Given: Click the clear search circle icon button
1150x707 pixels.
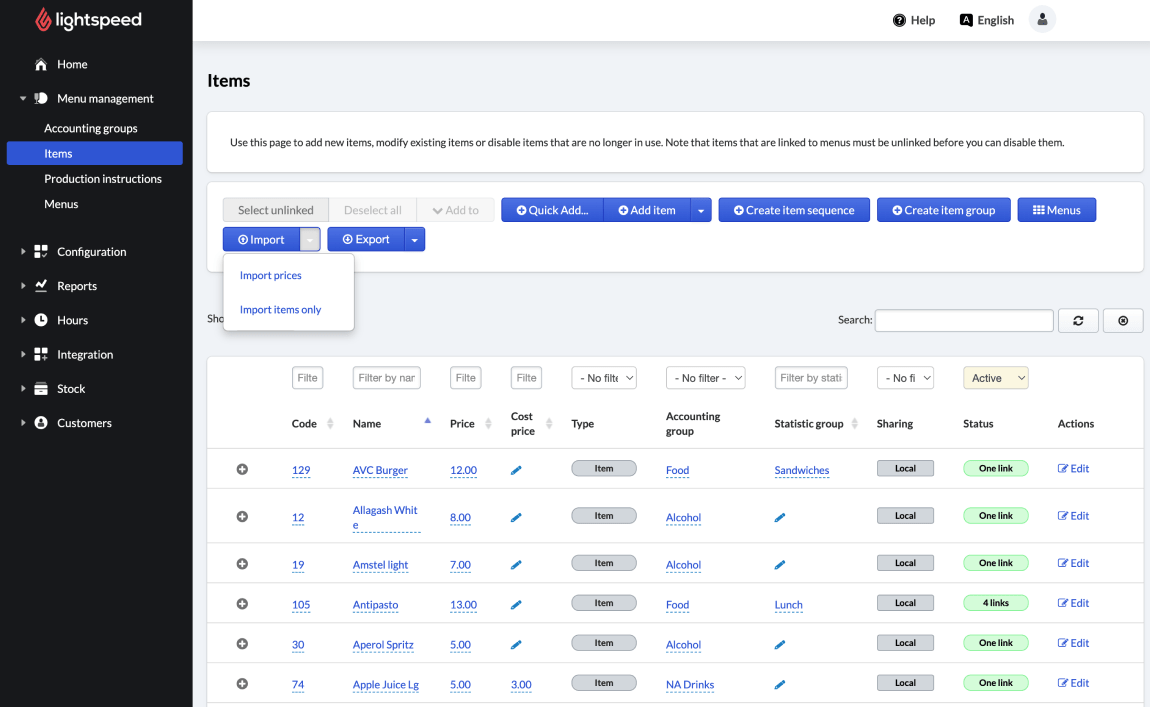Looking at the screenshot, I should click(1122, 321).
